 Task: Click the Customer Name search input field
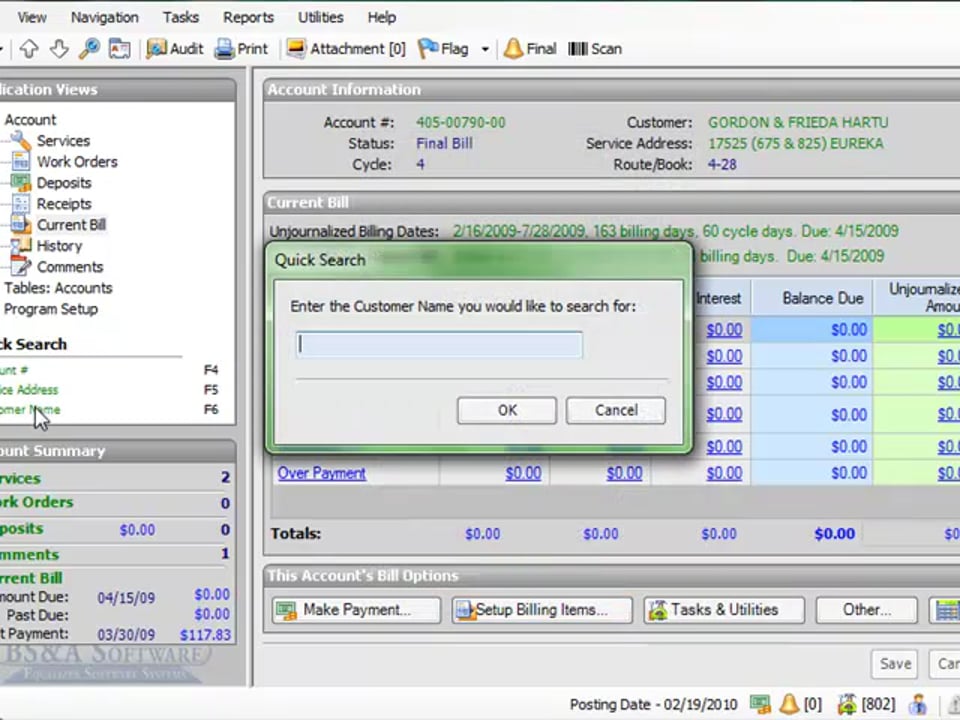coord(439,345)
